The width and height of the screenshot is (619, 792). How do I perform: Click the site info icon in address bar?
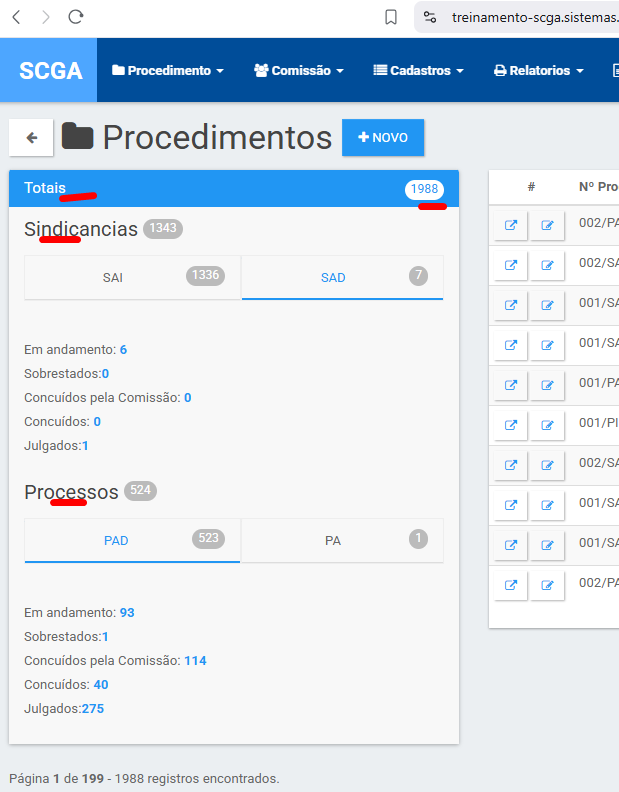click(x=430, y=17)
